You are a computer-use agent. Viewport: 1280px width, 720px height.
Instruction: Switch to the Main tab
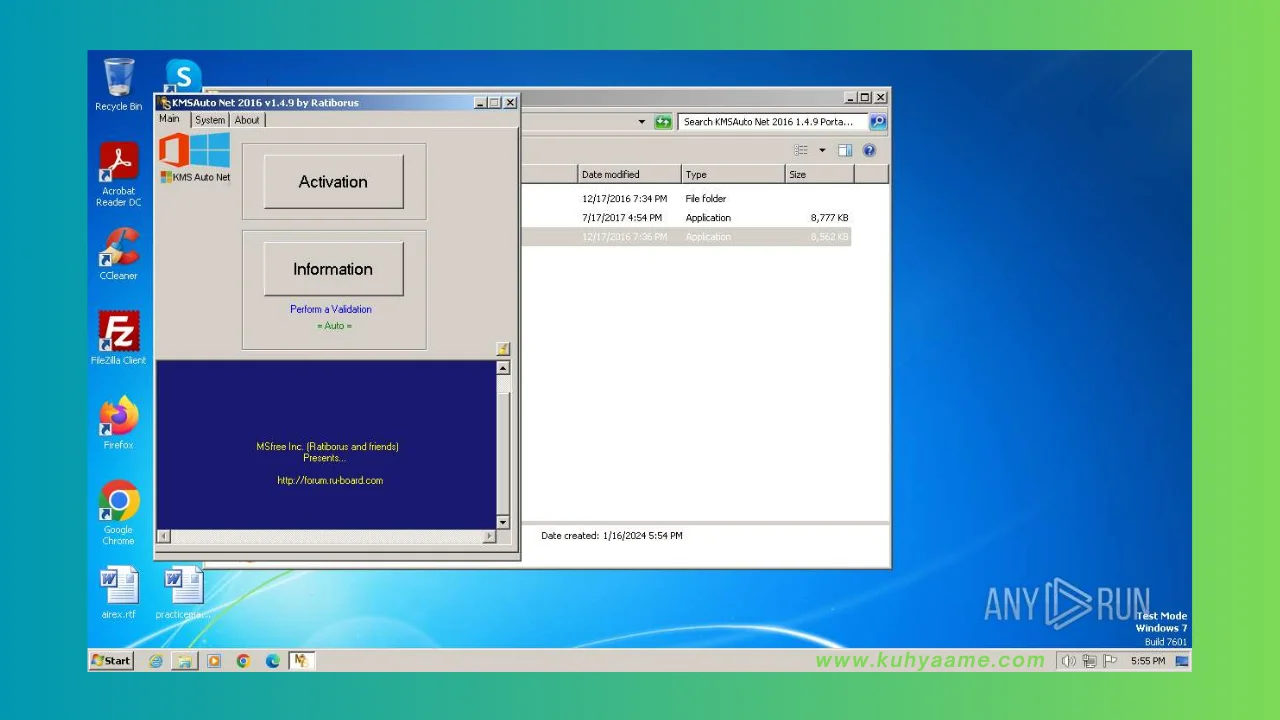(170, 119)
